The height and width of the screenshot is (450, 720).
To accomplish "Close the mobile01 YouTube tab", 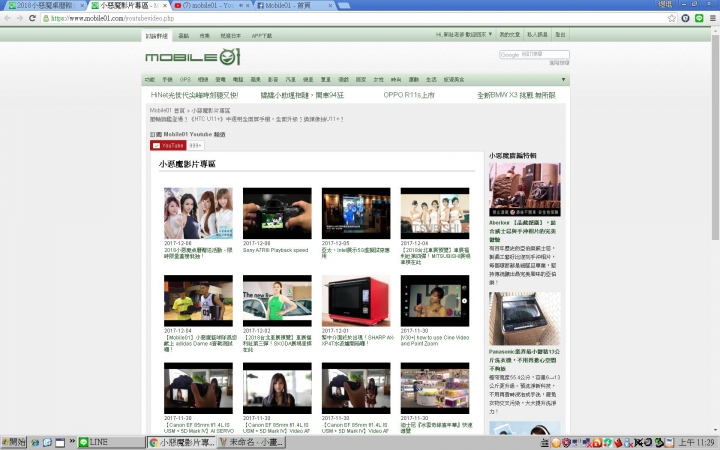I will point(248,6).
